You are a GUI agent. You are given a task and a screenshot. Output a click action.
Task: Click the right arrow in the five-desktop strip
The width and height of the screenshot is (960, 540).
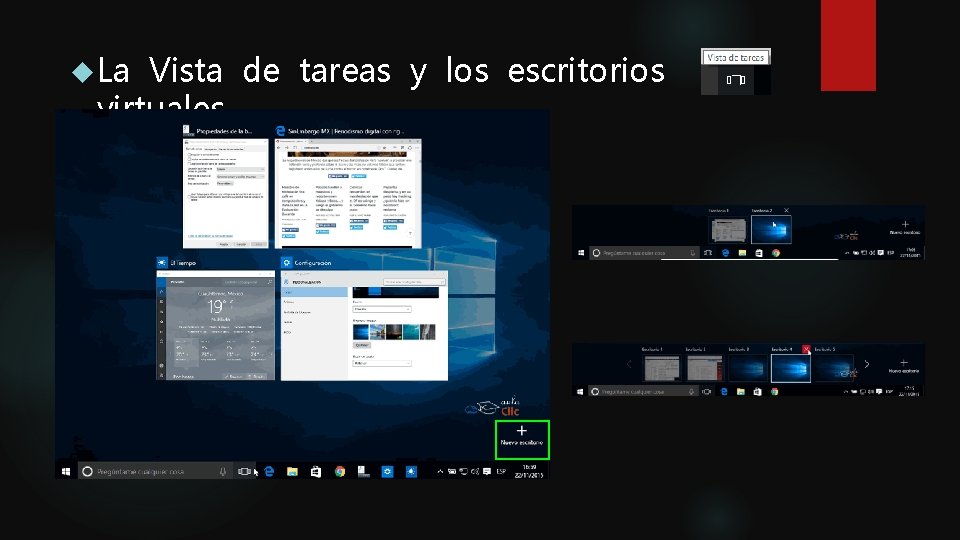tap(866, 364)
